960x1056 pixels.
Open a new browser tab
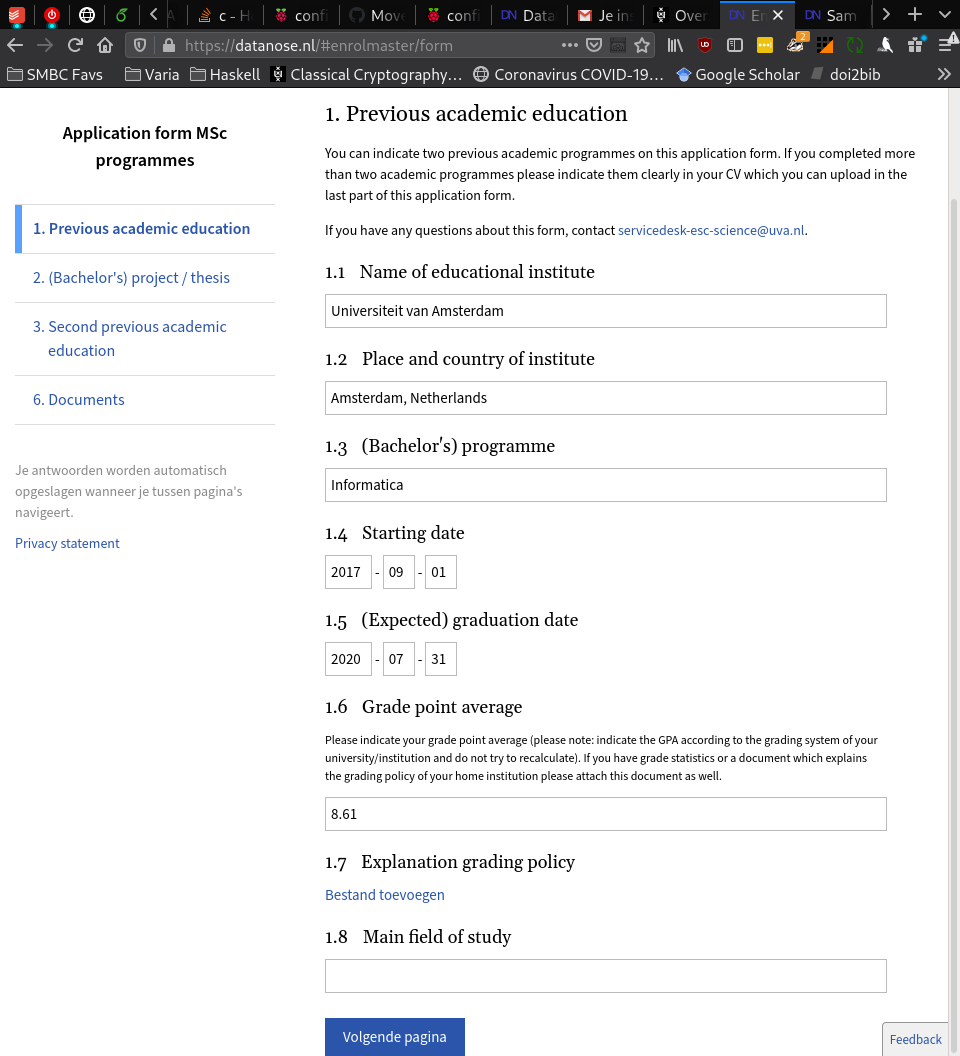tap(914, 15)
